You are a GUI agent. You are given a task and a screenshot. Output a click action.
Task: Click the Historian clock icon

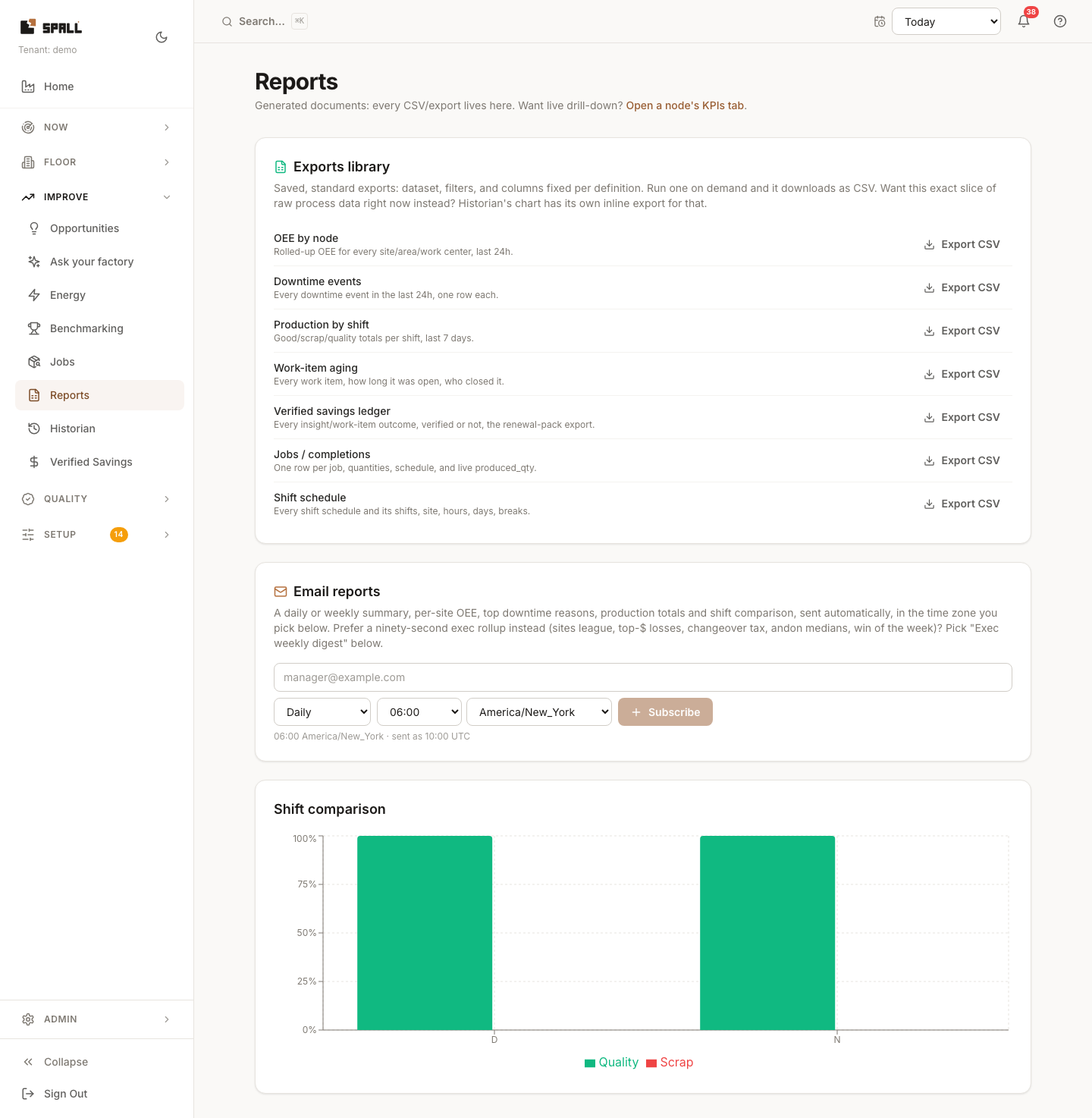34,429
